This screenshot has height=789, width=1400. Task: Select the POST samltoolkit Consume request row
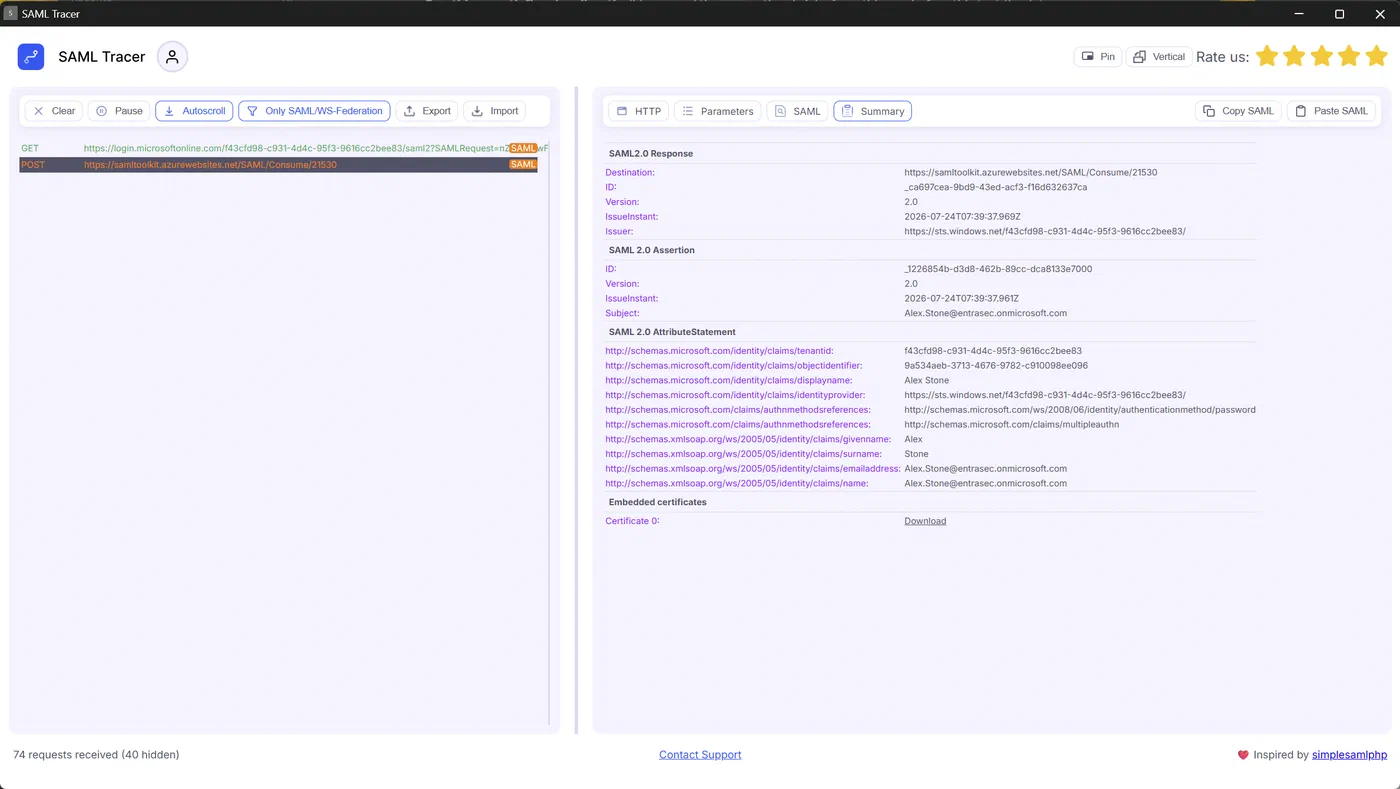coord(279,165)
